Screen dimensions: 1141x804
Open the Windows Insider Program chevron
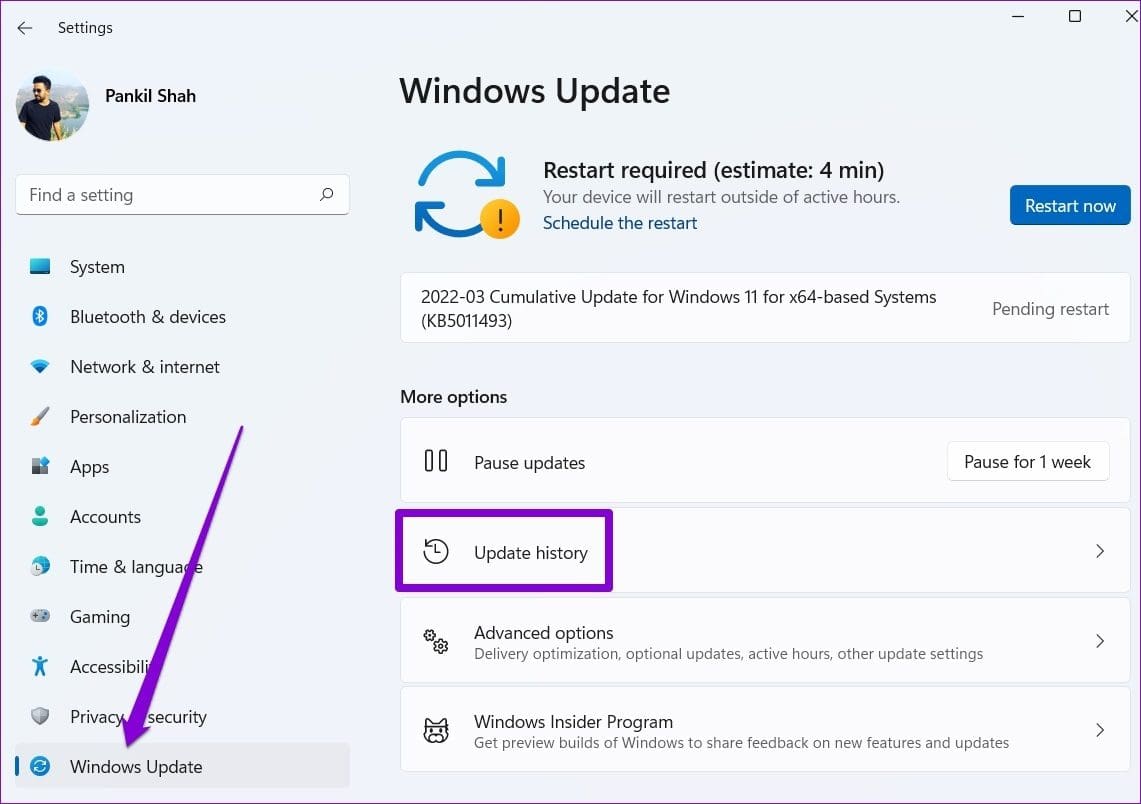pyautogui.click(x=1100, y=729)
